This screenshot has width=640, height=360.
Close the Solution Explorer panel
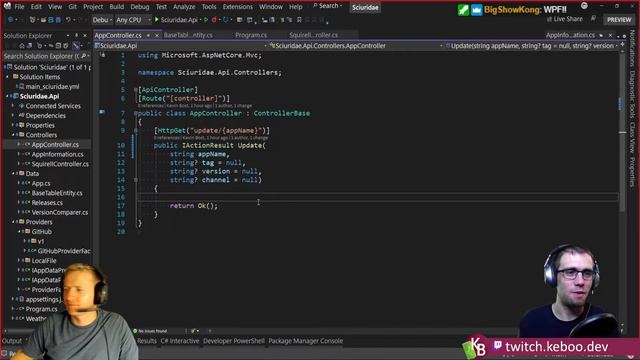85,36
